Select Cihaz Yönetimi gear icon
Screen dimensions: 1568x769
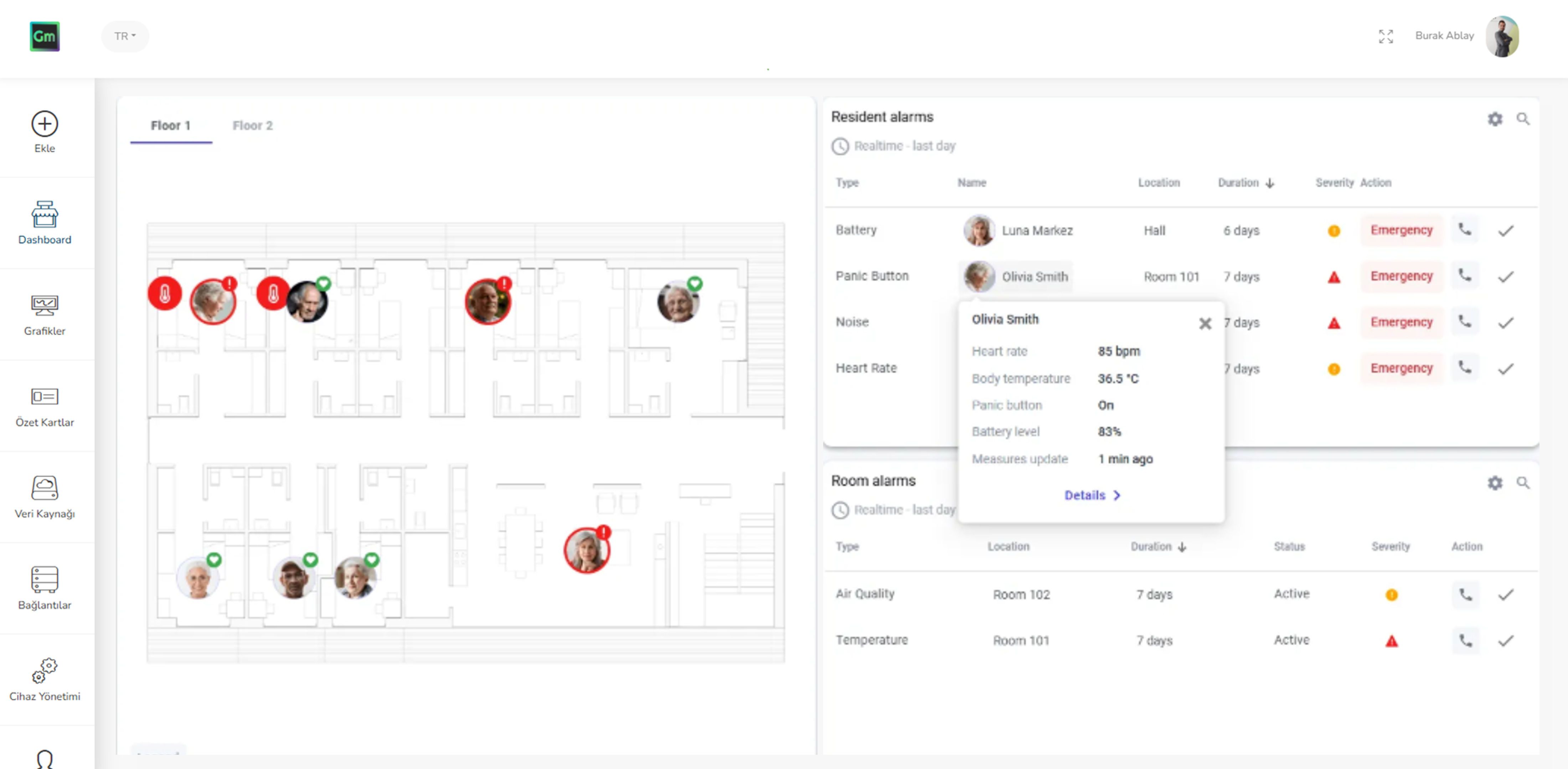45,672
